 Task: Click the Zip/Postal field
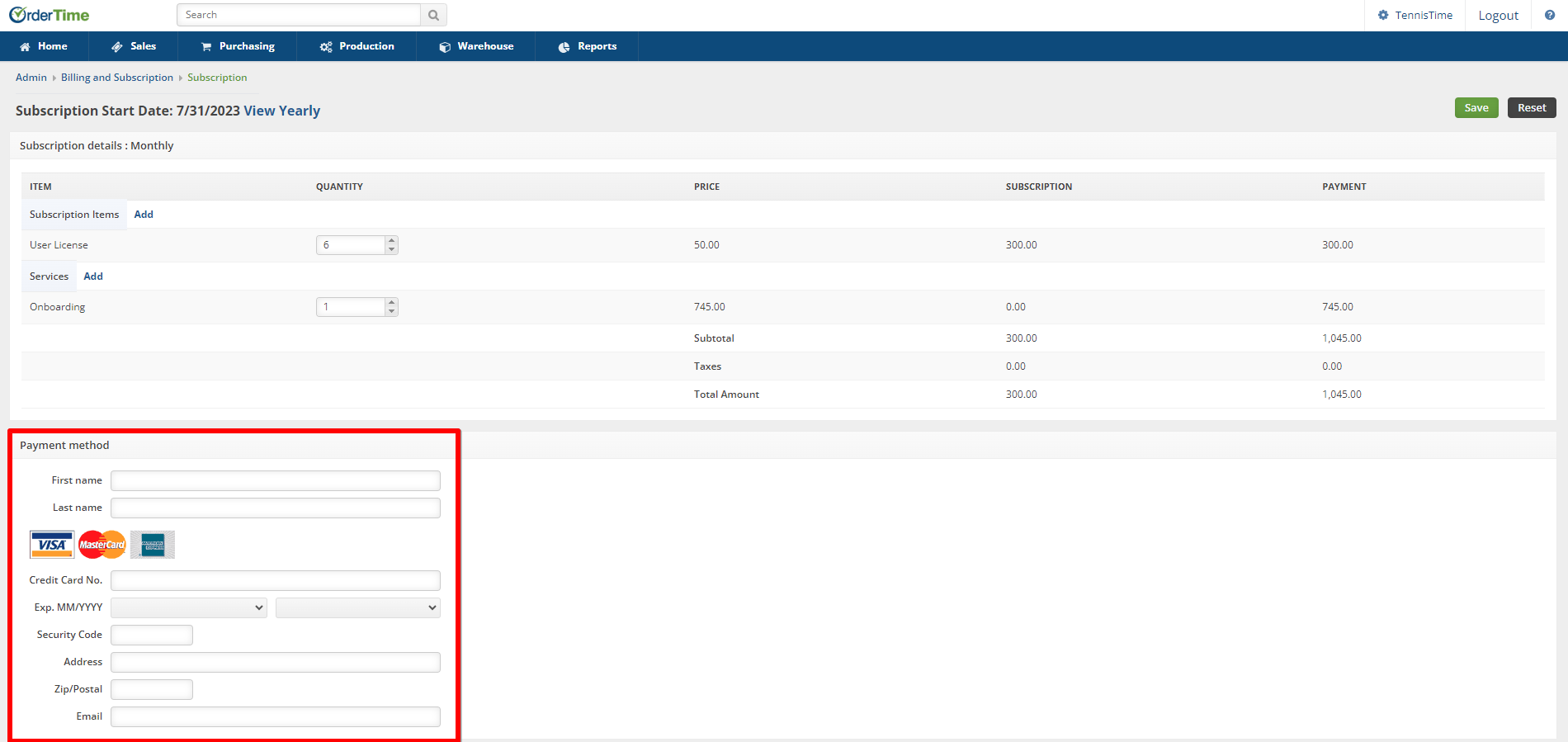152,689
